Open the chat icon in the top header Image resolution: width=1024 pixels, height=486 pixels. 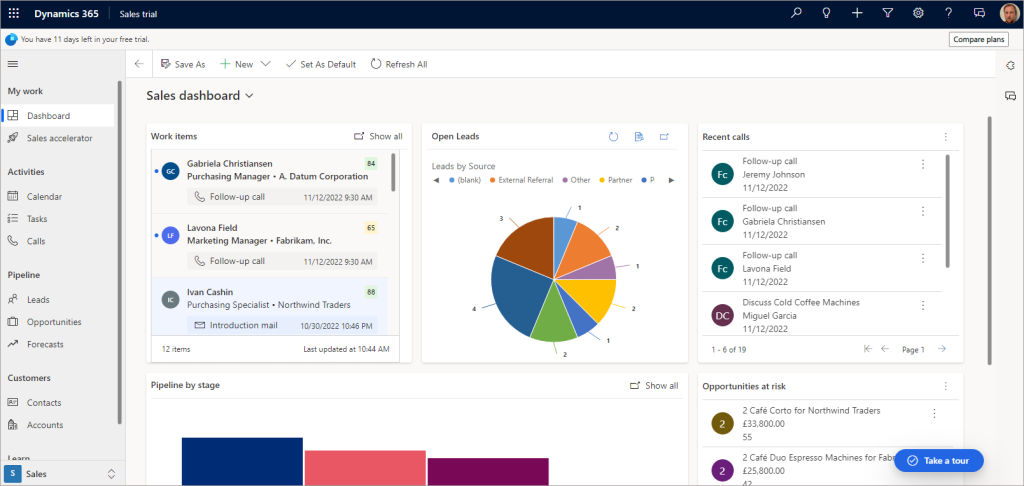(x=979, y=13)
